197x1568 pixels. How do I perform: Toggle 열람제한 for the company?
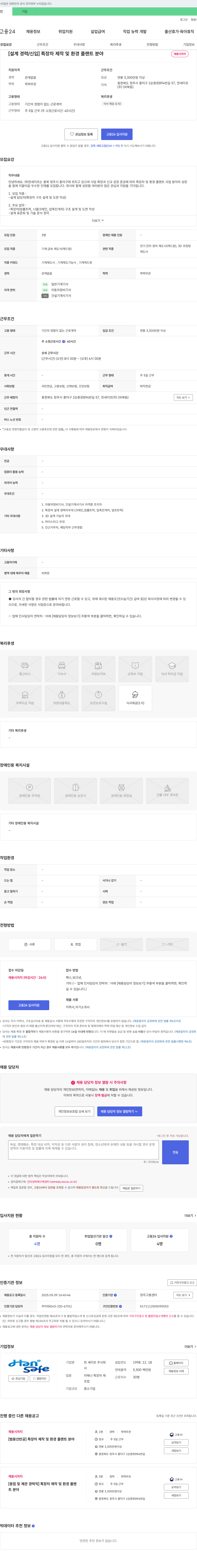[x=40, y=1379]
